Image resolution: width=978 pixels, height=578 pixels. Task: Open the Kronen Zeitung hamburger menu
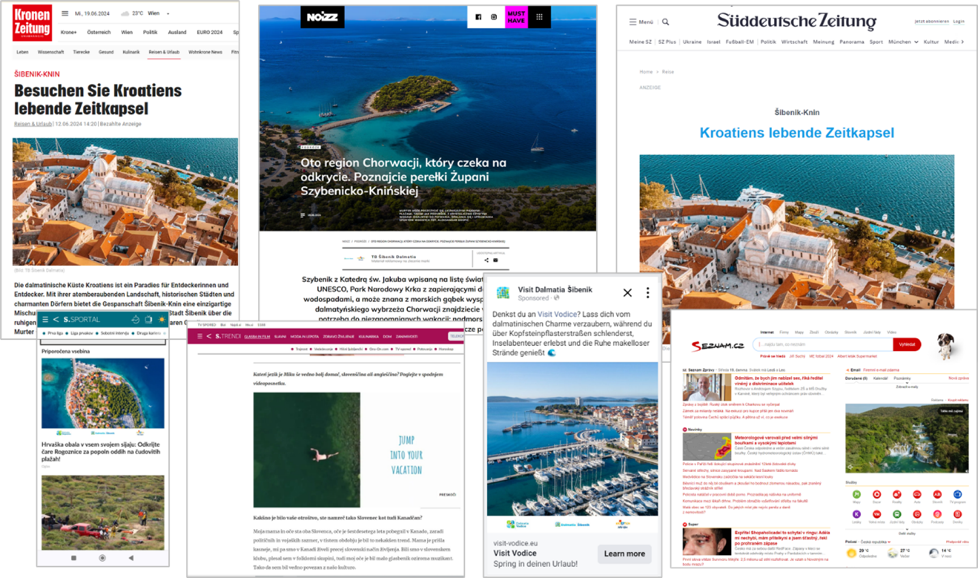tap(65, 13)
